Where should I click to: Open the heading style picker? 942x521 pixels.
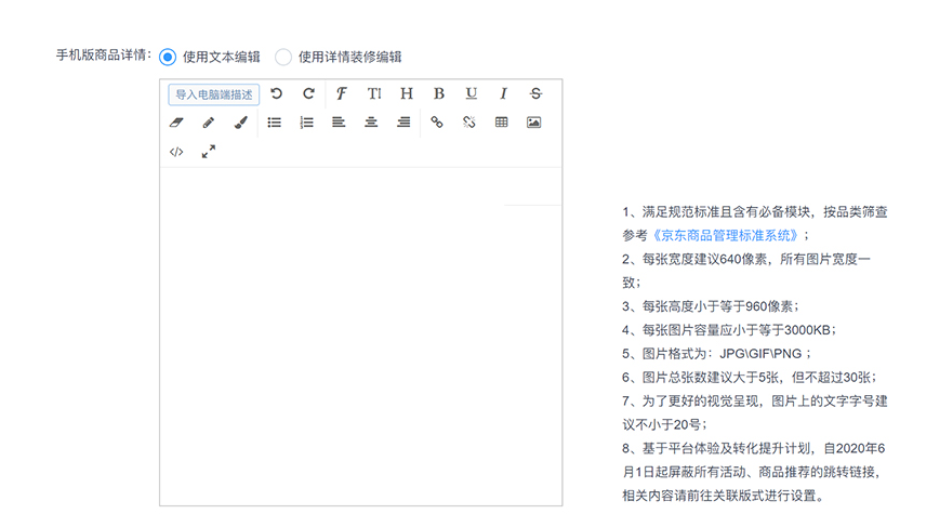tap(406, 94)
